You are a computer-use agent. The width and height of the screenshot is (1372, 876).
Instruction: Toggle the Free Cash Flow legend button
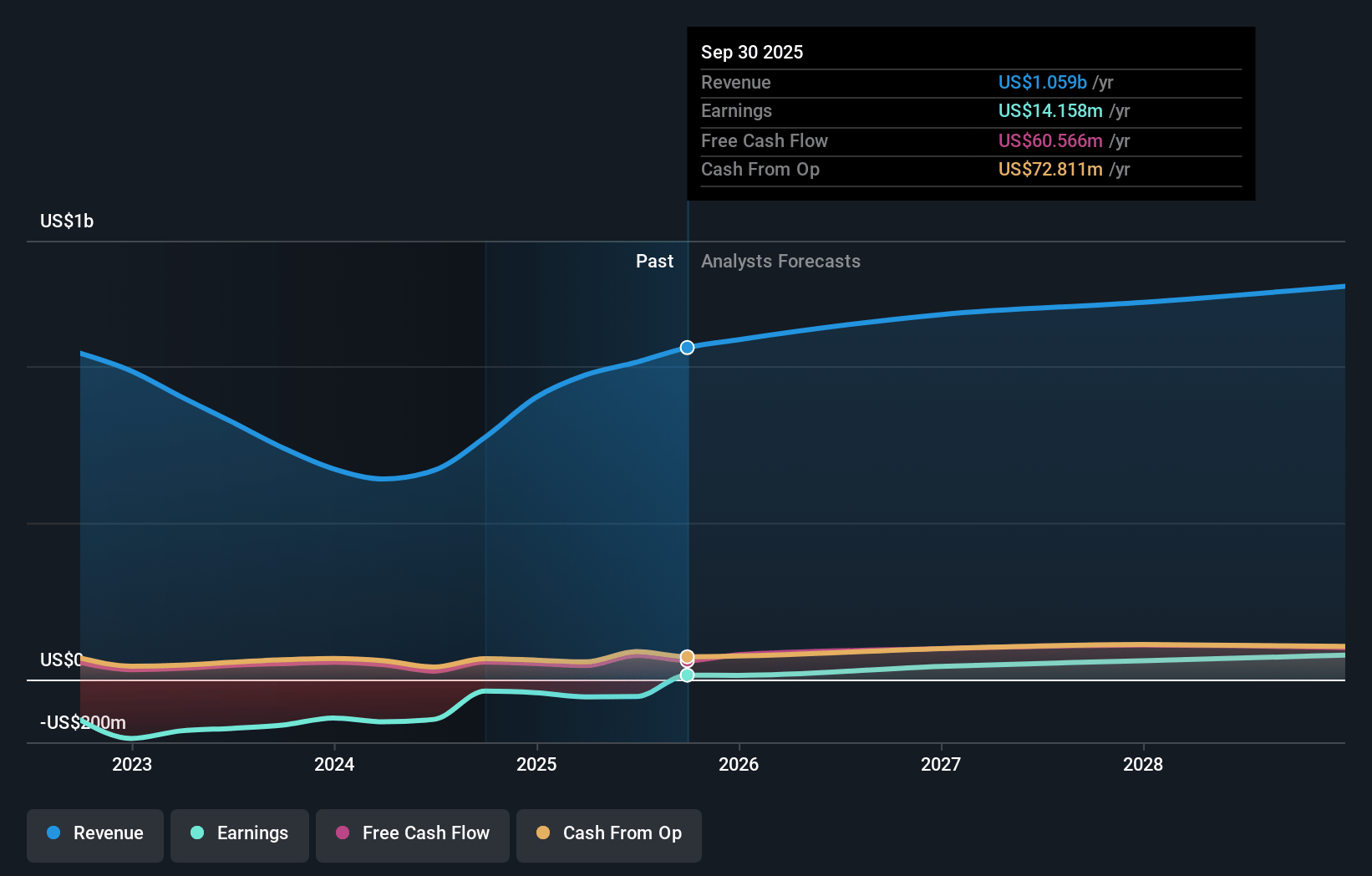(413, 834)
